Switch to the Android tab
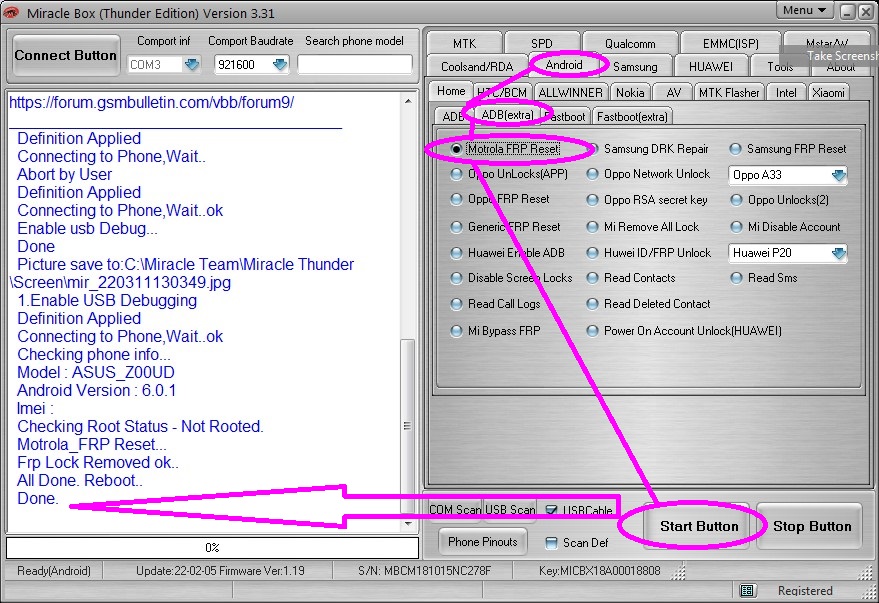This screenshot has width=879, height=603. [x=564, y=65]
